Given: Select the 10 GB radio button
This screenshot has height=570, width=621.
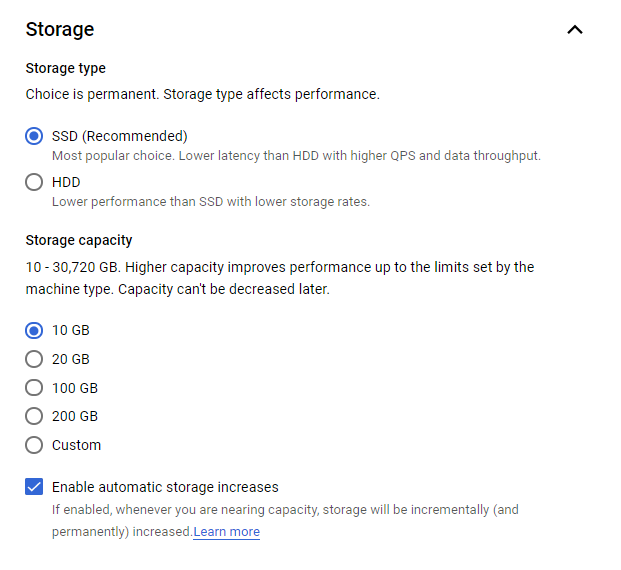Looking at the screenshot, I should (x=34, y=330).
